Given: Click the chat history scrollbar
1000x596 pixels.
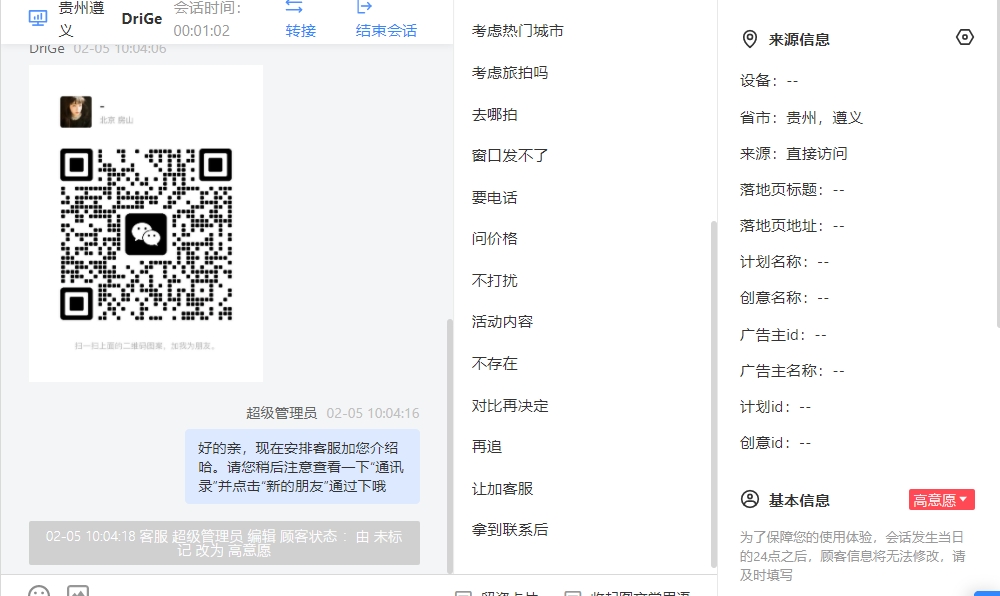Looking at the screenshot, I should [x=450, y=445].
